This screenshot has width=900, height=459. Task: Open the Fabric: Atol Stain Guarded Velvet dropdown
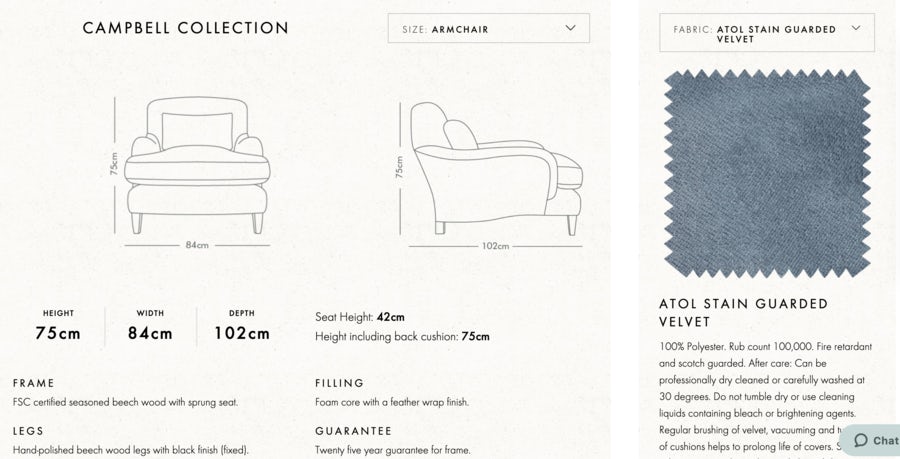coord(766,33)
